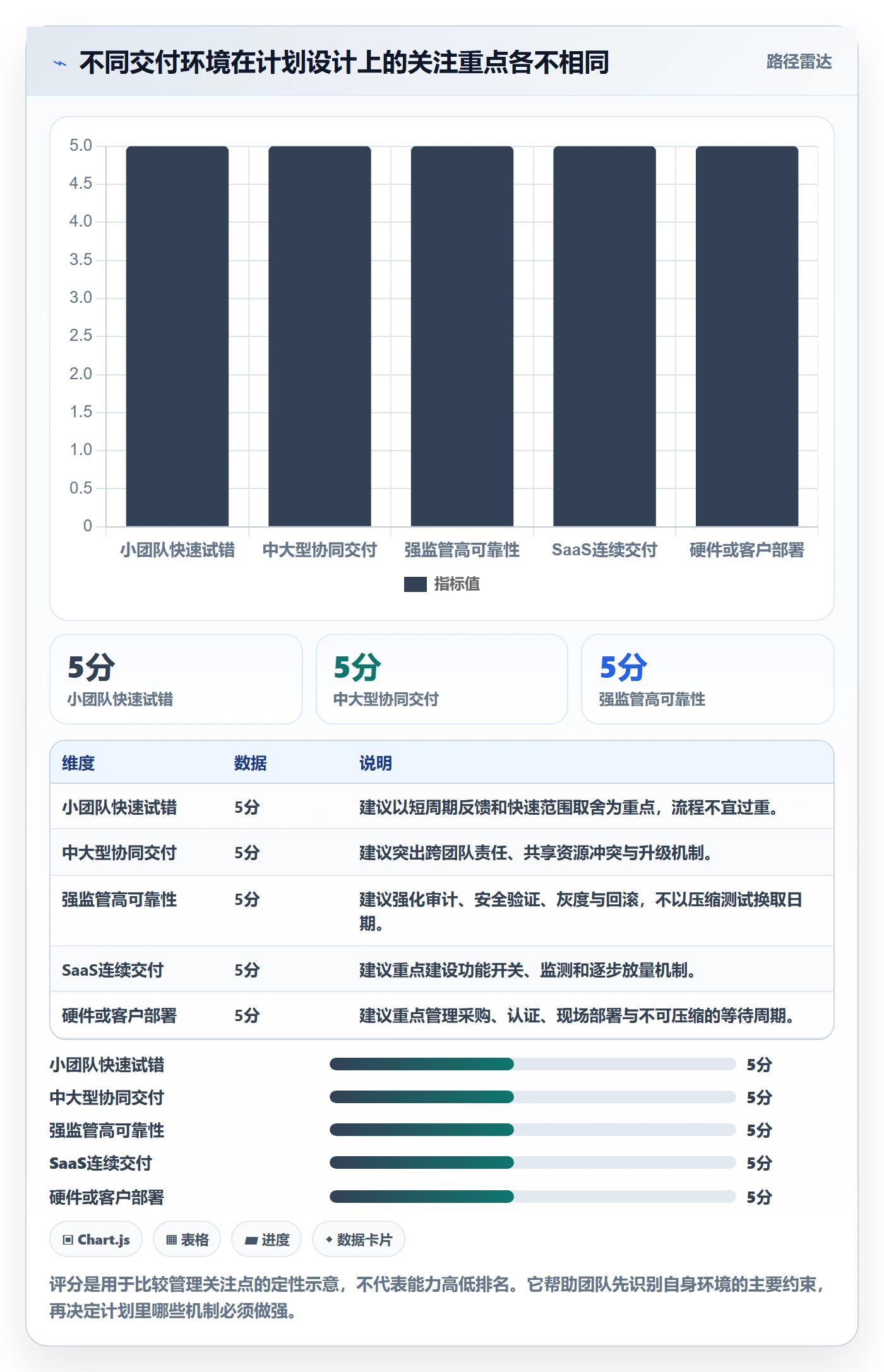Click the lightning icon beside the title
This screenshot has width=884, height=1372.
60,63
